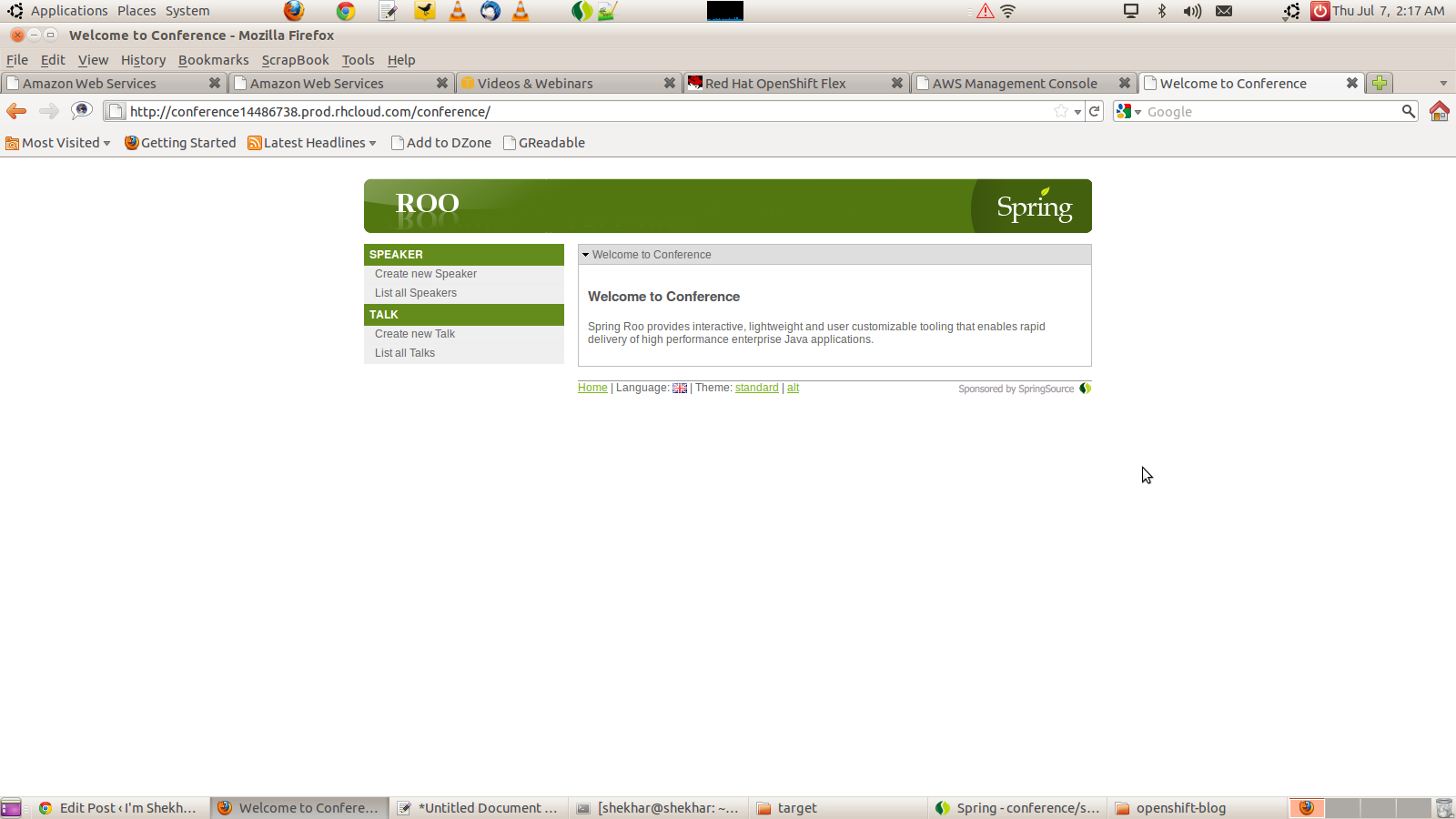Image resolution: width=1456 pixels, height=819 pixels.
Task: Collapse the Welcome to Conference panel
Action: click(586, 255)
